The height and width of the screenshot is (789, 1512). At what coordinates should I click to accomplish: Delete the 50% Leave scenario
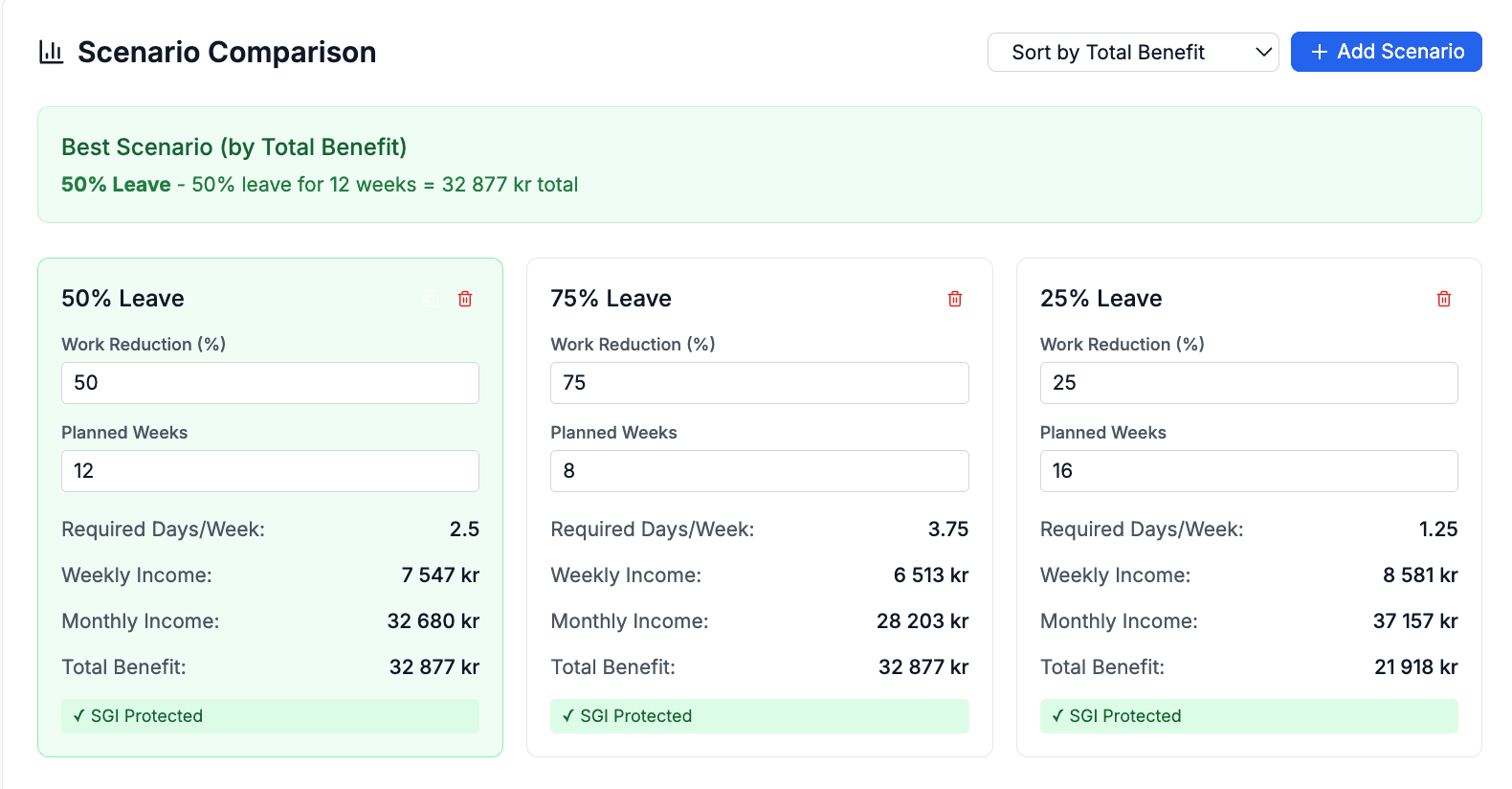(x=465, y=299)
